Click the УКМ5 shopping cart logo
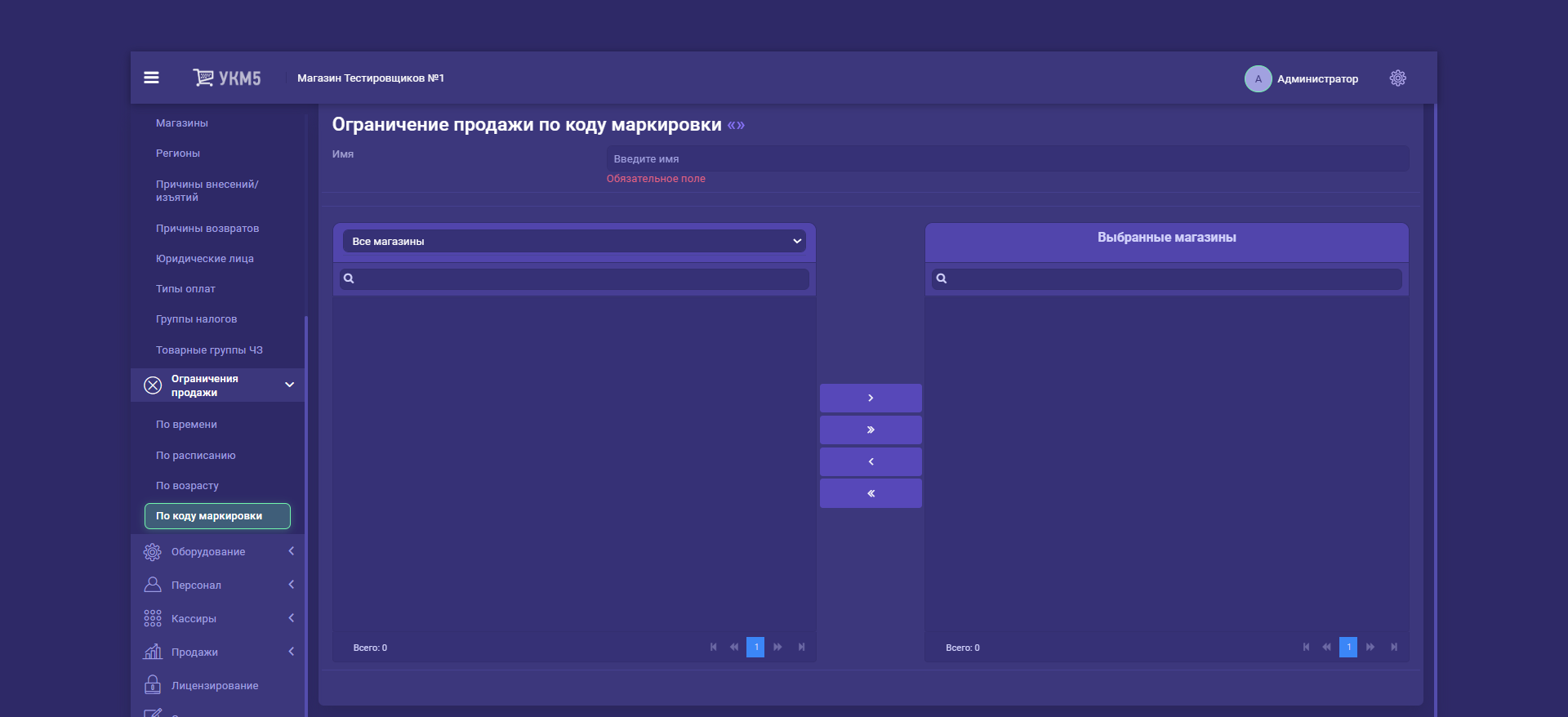This screenshot has width=1568, height=717. click(x=227, y=78)
